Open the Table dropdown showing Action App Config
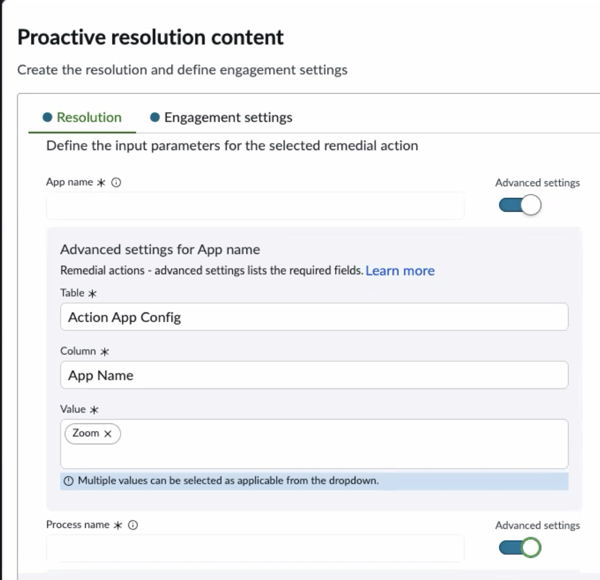Viewport: 600px width, 580px height. coord(314,317)
